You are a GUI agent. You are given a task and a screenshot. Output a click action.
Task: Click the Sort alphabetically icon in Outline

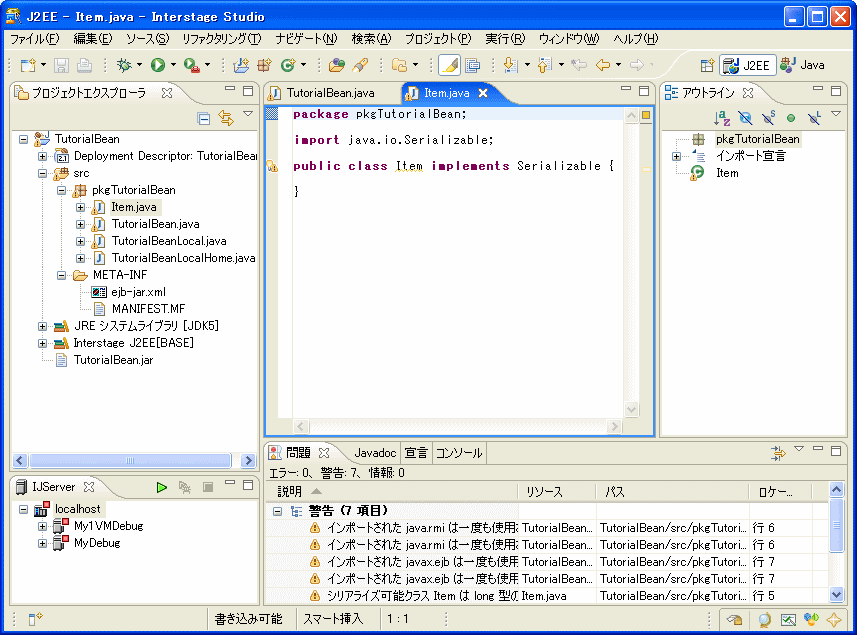[x=722, y=117]
